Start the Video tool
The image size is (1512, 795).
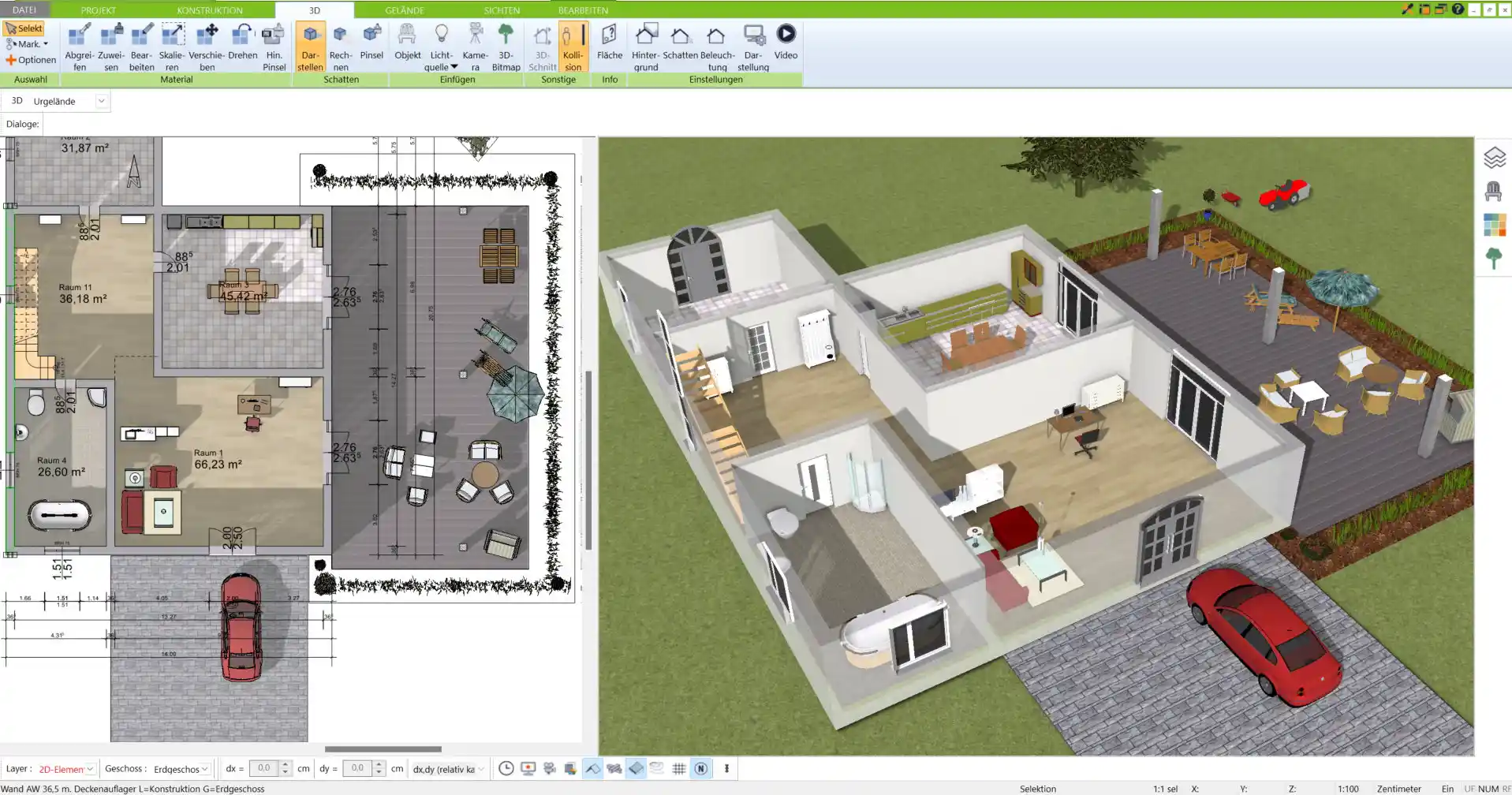tap(786, 42)
